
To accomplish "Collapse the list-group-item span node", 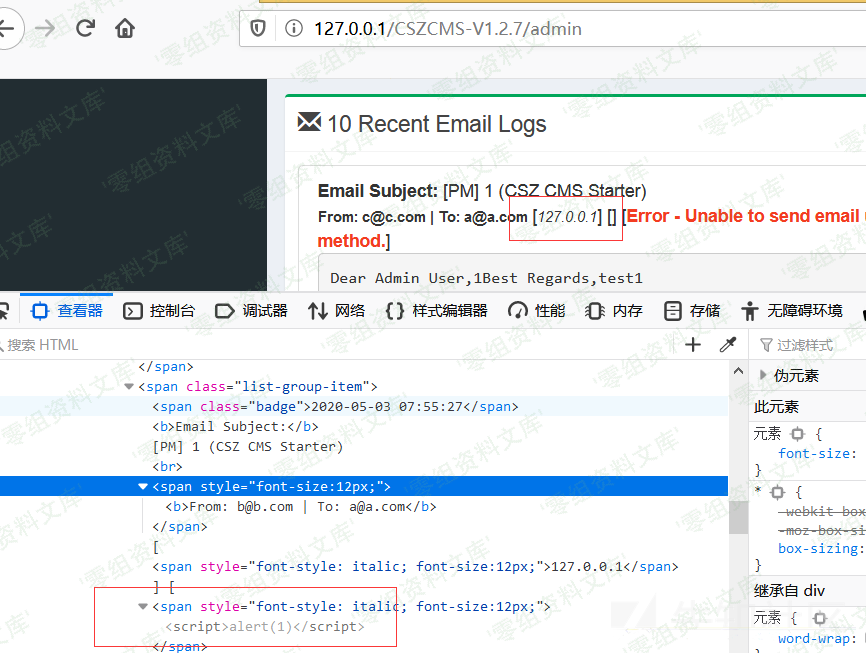I will pyautogui.click(x=129, y=387).
